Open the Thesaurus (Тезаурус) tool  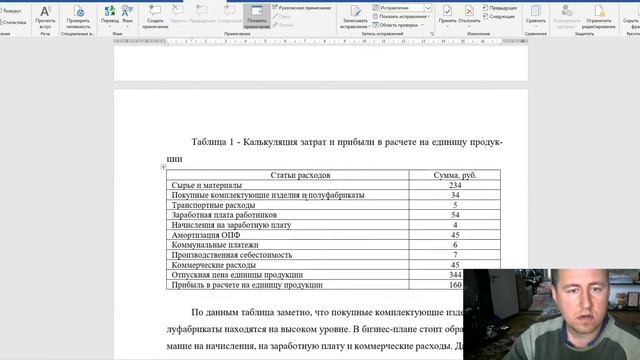[11, 11]
